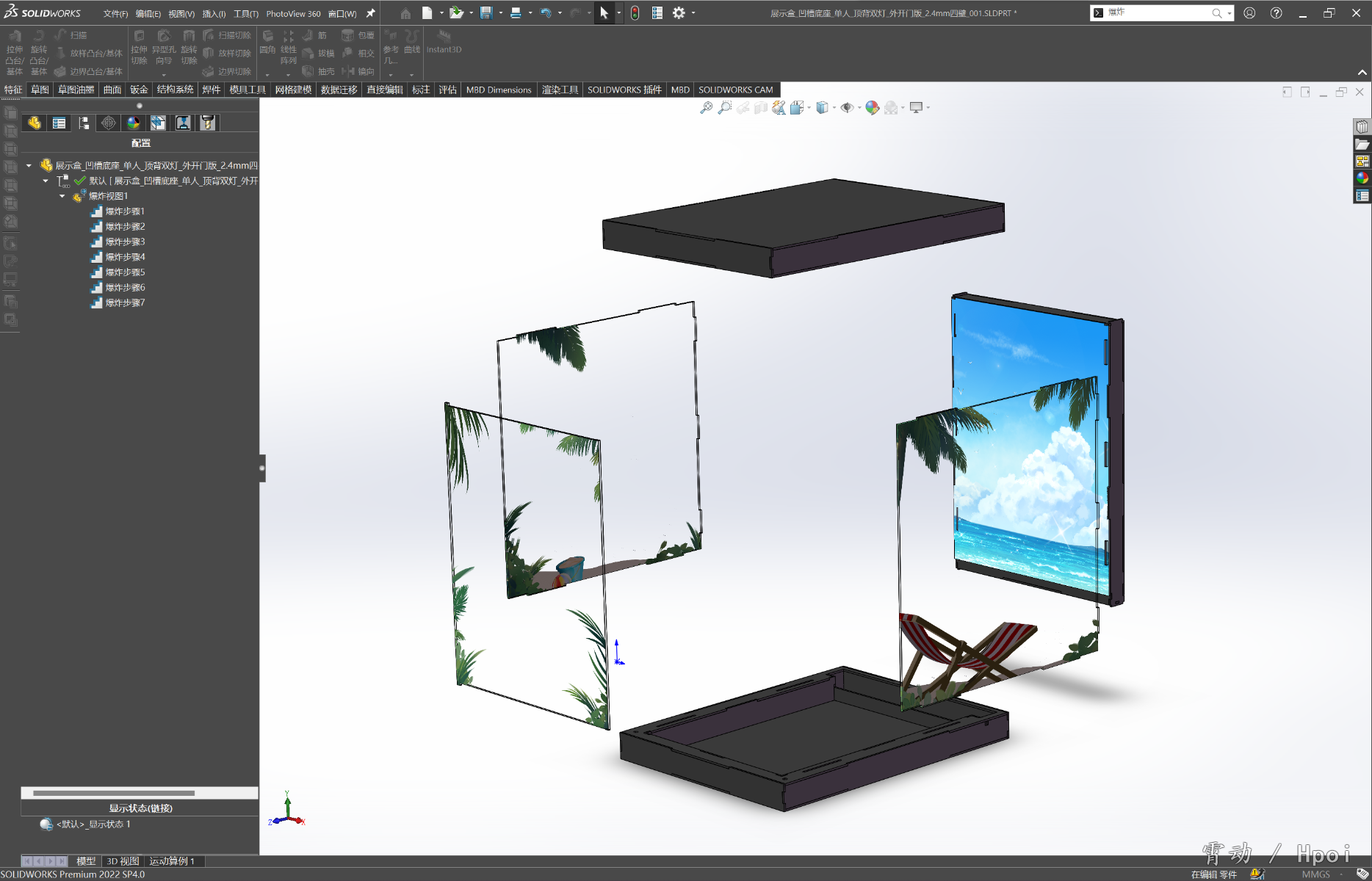Screen dimensions: 1372x881
Task: Open the Options gear dropdown arrow
Action: tap(693, 13)
